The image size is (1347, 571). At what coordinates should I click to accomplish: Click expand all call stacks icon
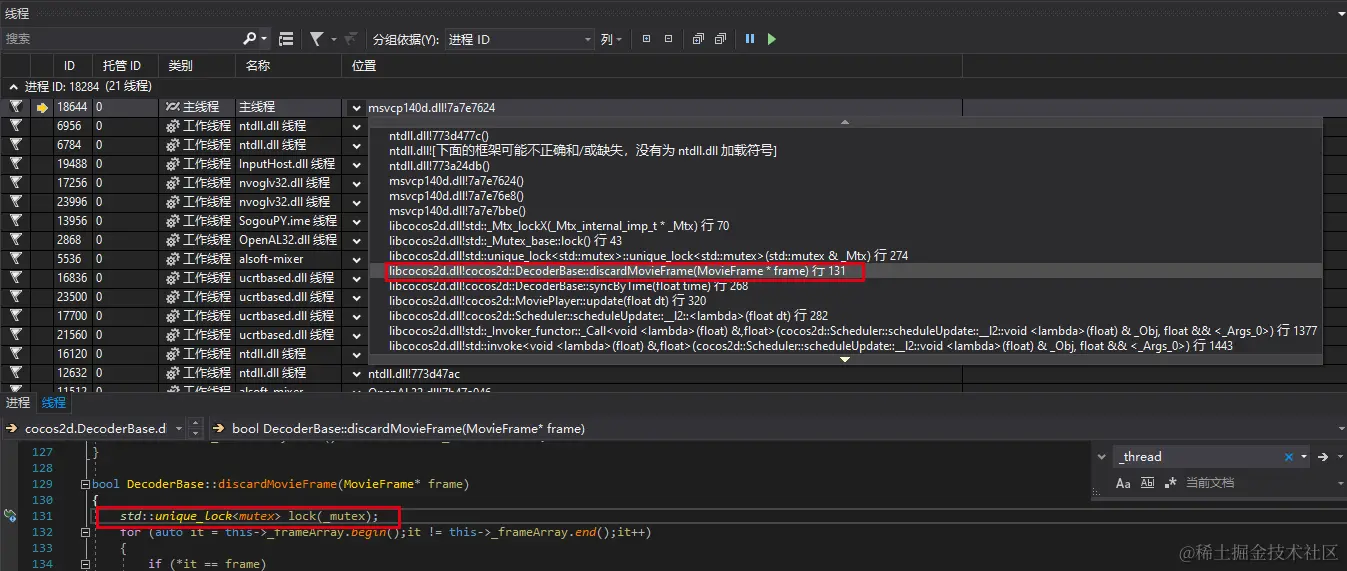click(698, 39)
